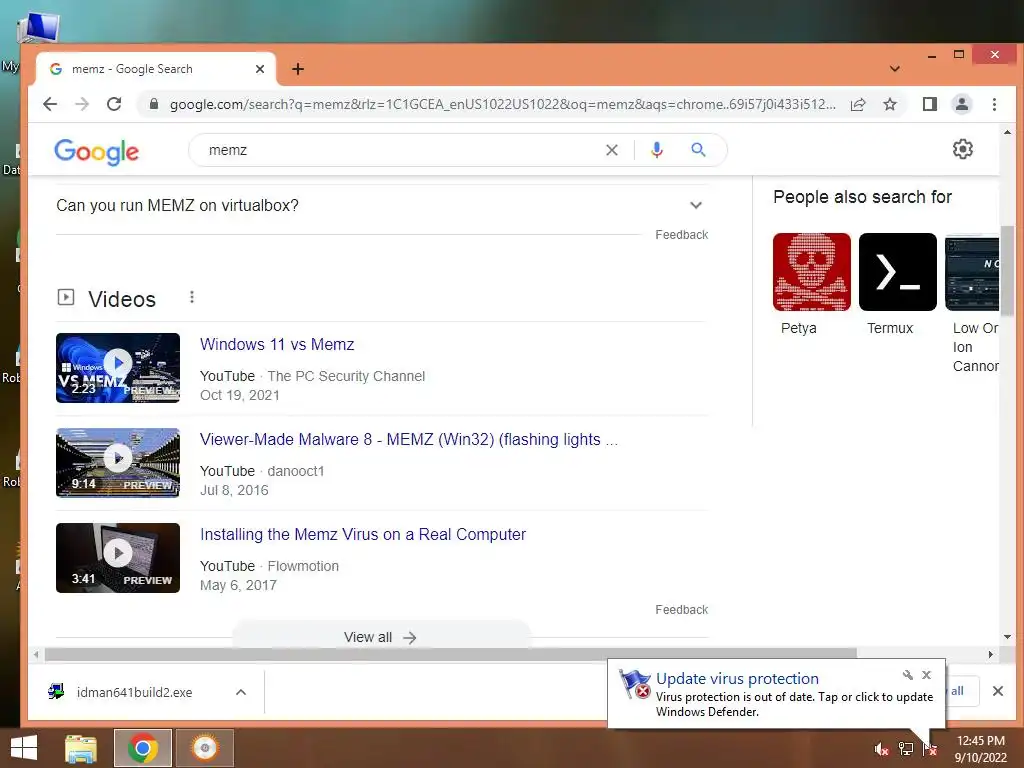Viewport: 1024px width, 768px height.
Task: View site security lock info
Action: pyautogui.click(x=154, y=104)
